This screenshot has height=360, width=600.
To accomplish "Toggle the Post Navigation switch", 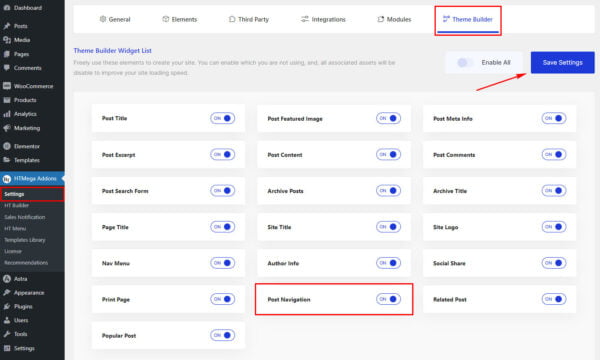I will 388,299.
